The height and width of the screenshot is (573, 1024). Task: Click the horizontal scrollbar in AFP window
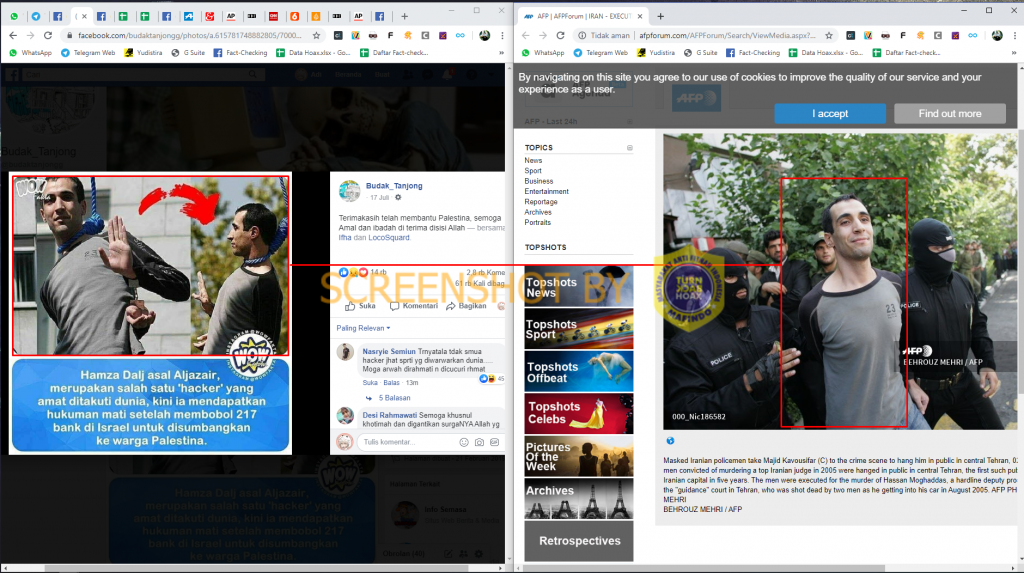click(x=705, y=568)
